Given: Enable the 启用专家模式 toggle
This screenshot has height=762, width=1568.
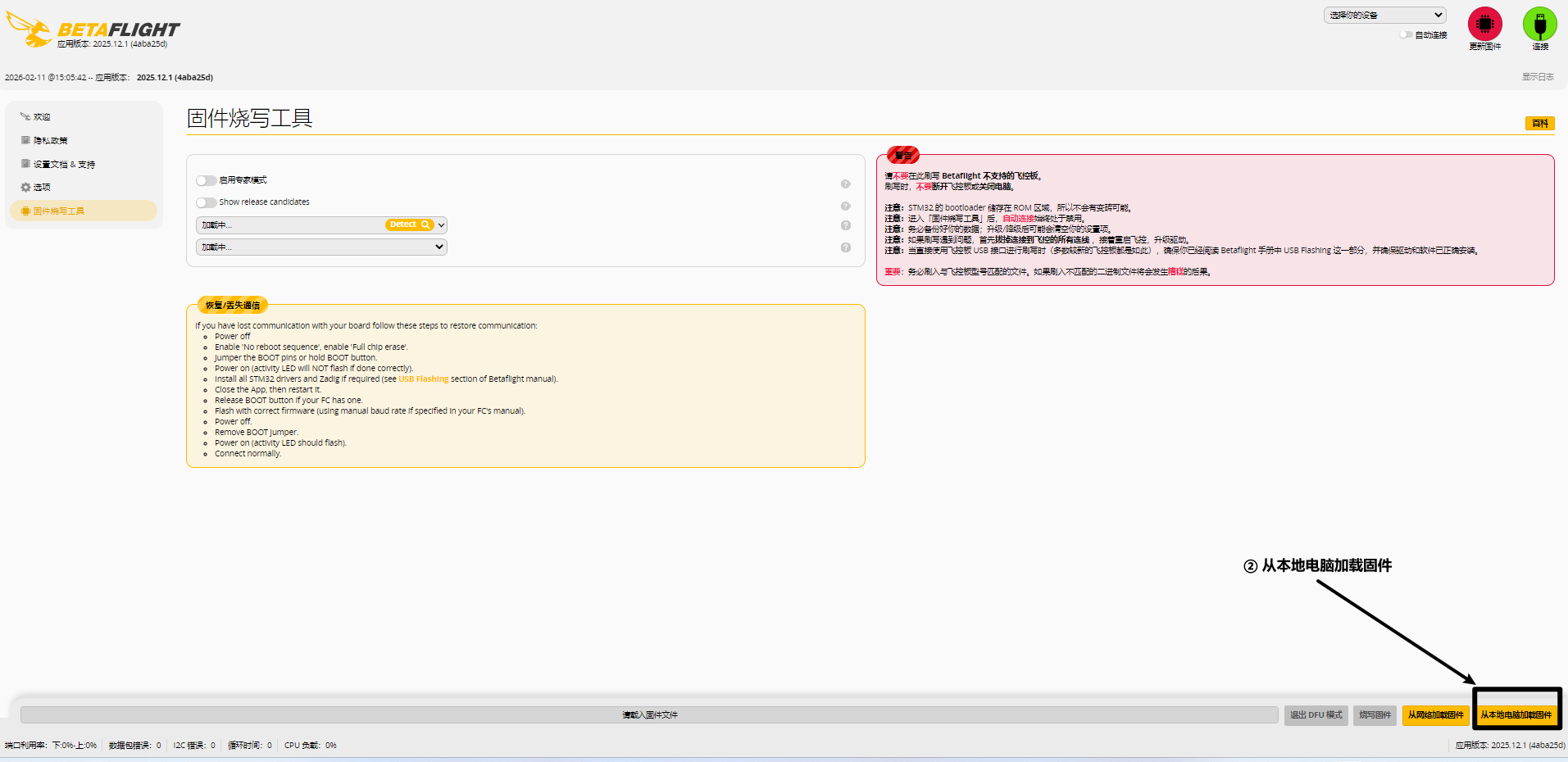Looking at the screenshot, I should click(207, 180).
